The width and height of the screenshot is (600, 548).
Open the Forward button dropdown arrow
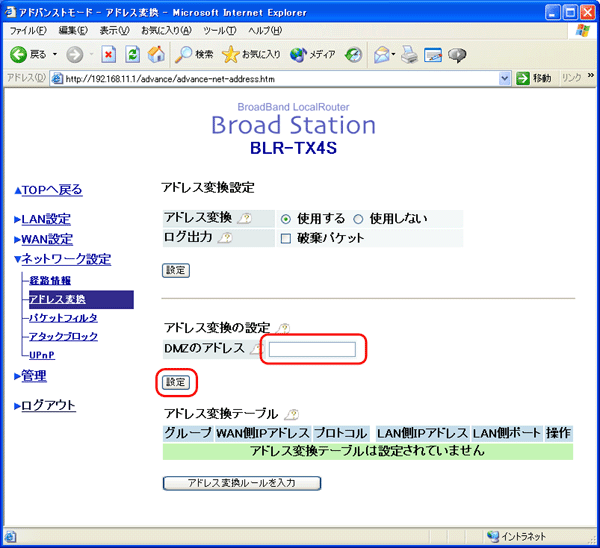91,55
